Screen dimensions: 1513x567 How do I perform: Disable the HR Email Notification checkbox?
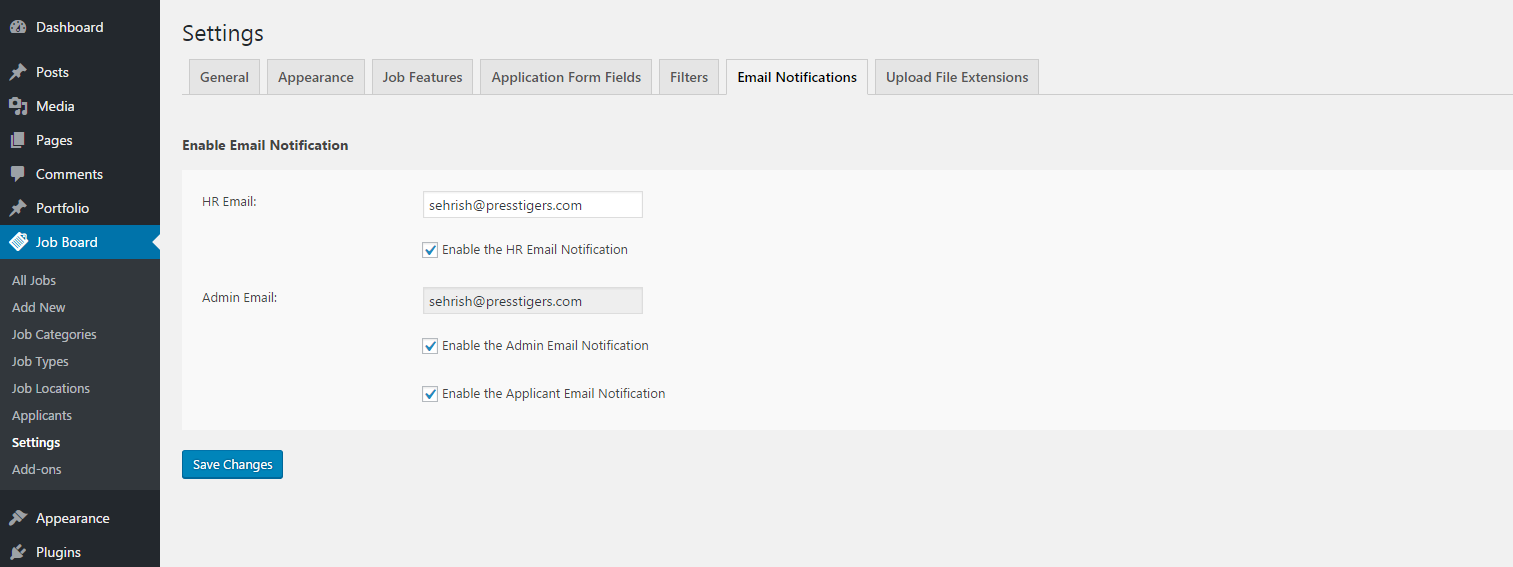click(x=430, y=250)
